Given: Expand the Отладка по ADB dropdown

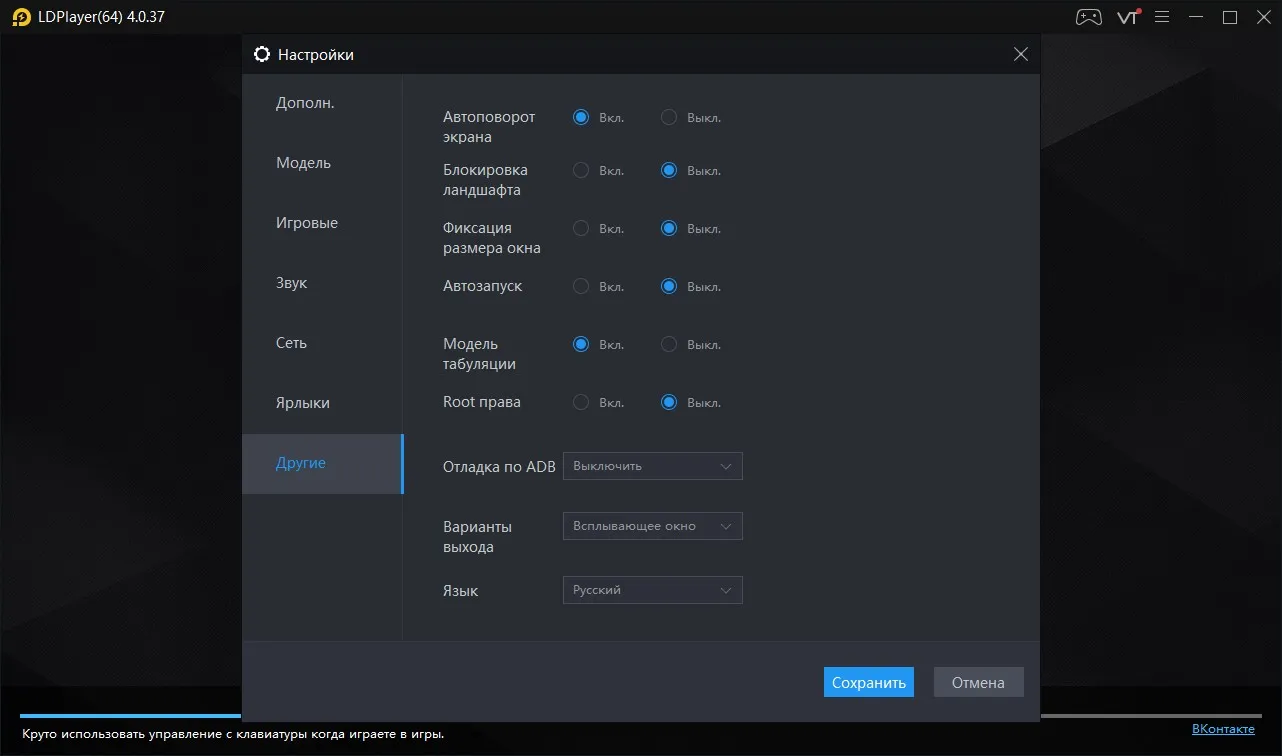Looking at the screenshot, I should click(653, 466).
